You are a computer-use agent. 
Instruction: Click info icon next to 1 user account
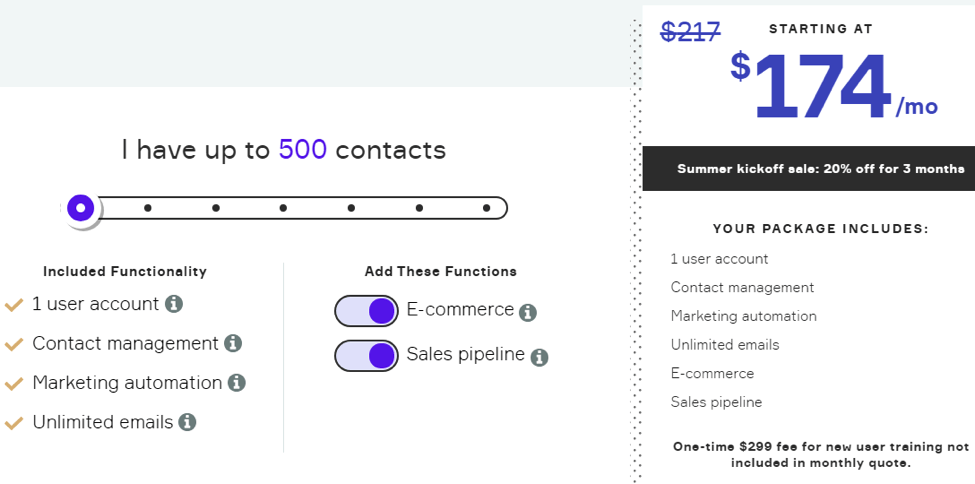pyautogui.click(x=174, y=304)
